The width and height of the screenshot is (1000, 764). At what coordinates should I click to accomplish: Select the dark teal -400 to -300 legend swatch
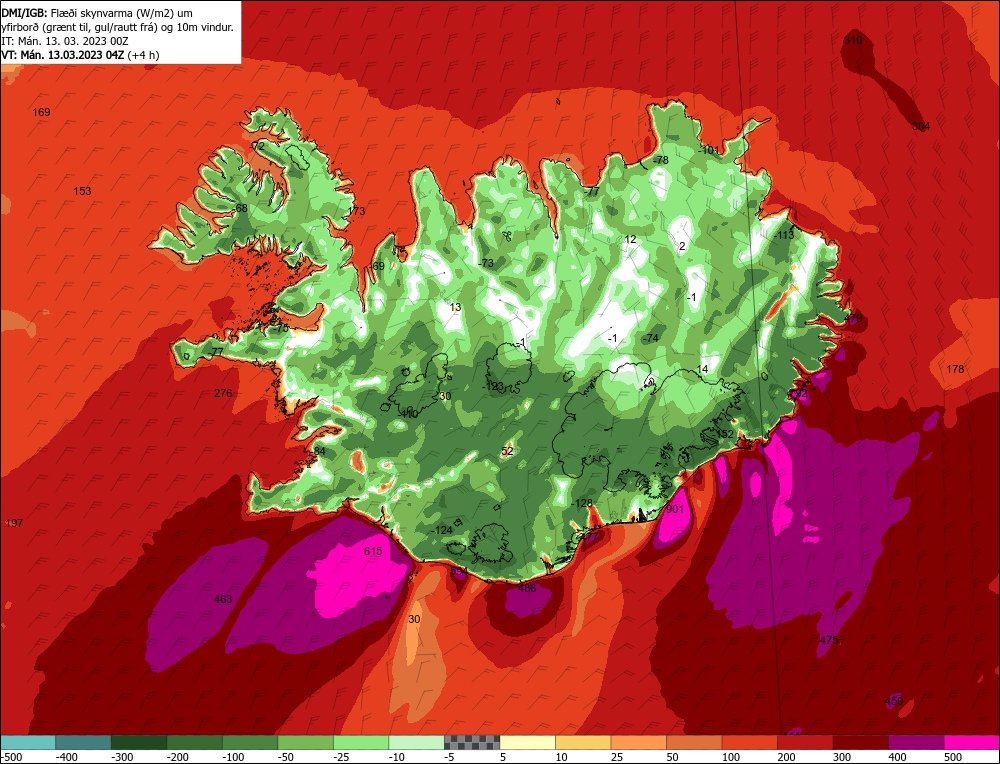coord(84,742)
